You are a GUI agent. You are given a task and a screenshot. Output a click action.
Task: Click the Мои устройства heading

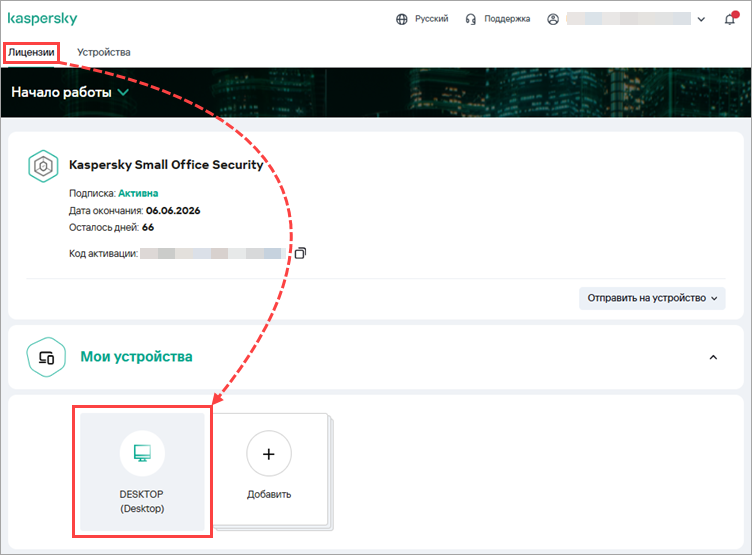[x=136, y=356]
